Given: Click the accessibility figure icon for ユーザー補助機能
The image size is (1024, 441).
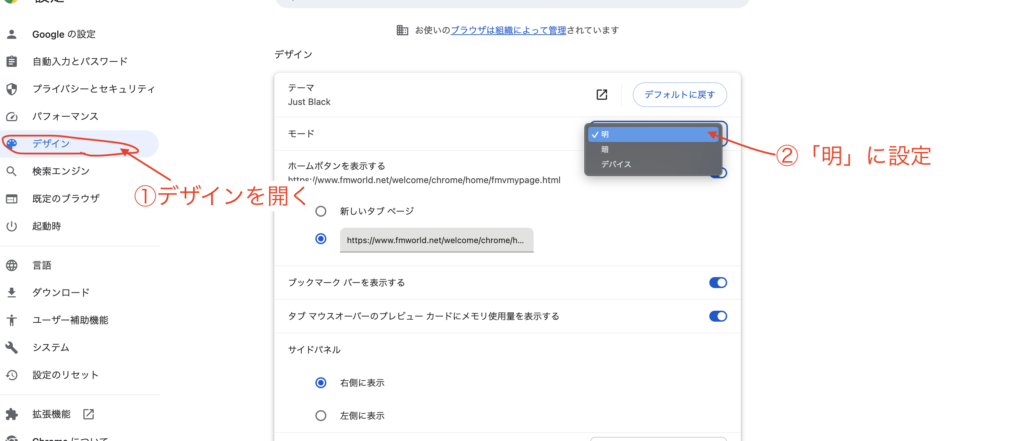Looking at the screenshot, I should (x=11, y=320).
